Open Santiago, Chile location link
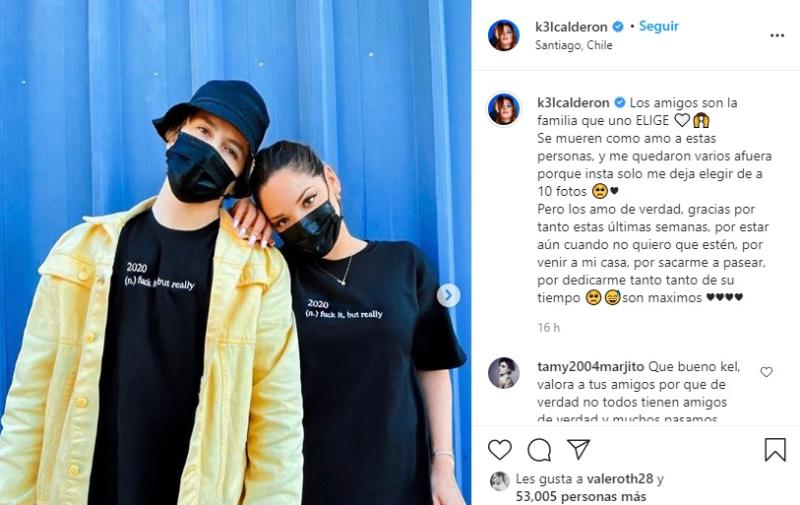 (x=573, y=45)
